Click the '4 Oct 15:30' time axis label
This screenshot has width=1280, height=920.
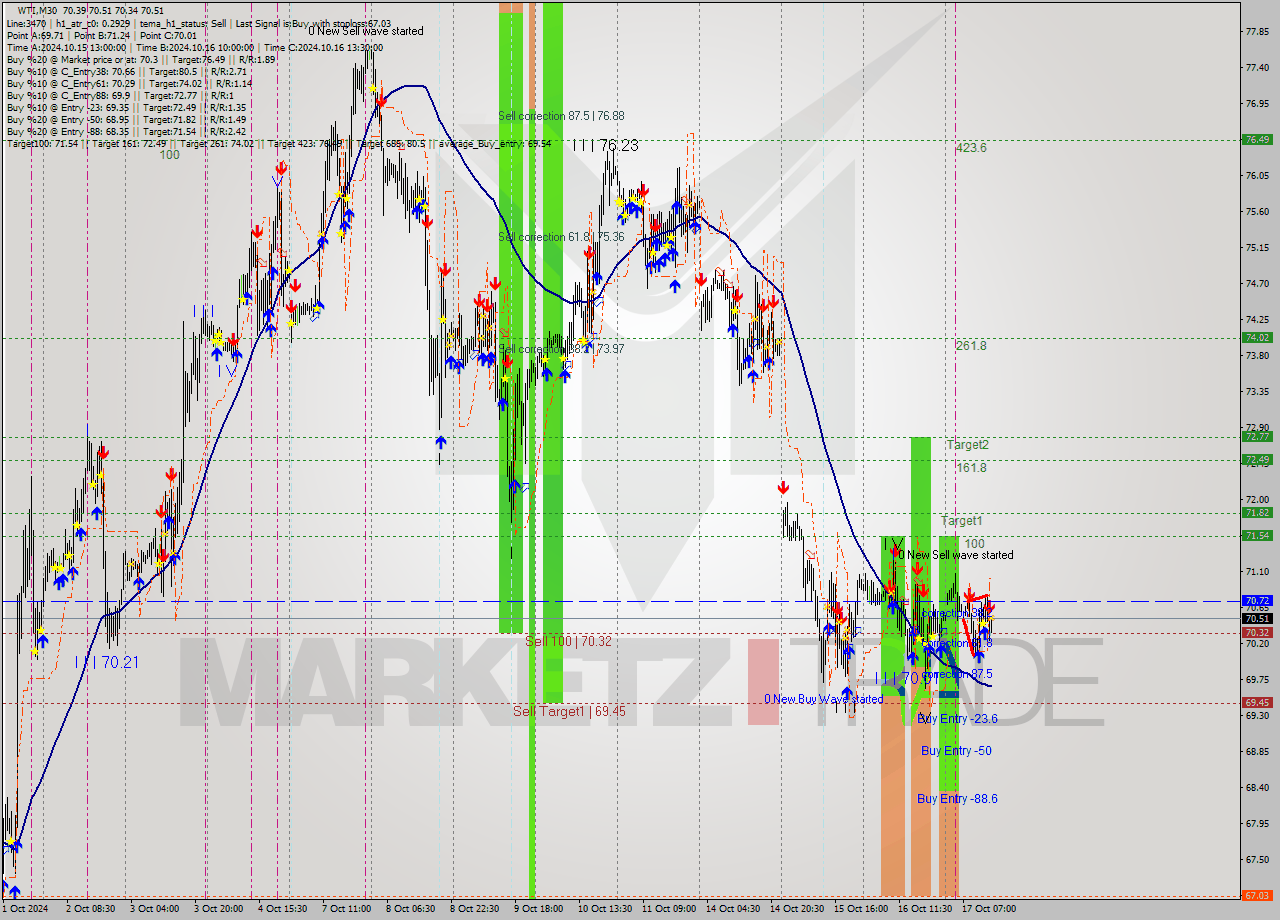(x=283, y=909)
